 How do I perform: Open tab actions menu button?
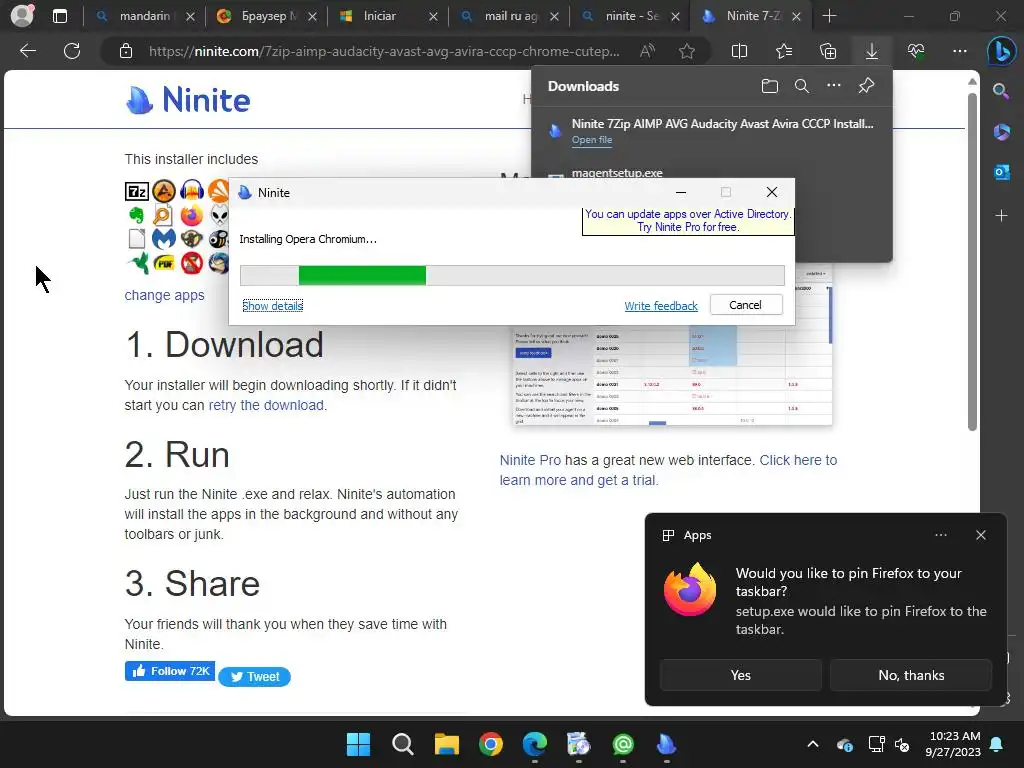[x=59, y=16]
